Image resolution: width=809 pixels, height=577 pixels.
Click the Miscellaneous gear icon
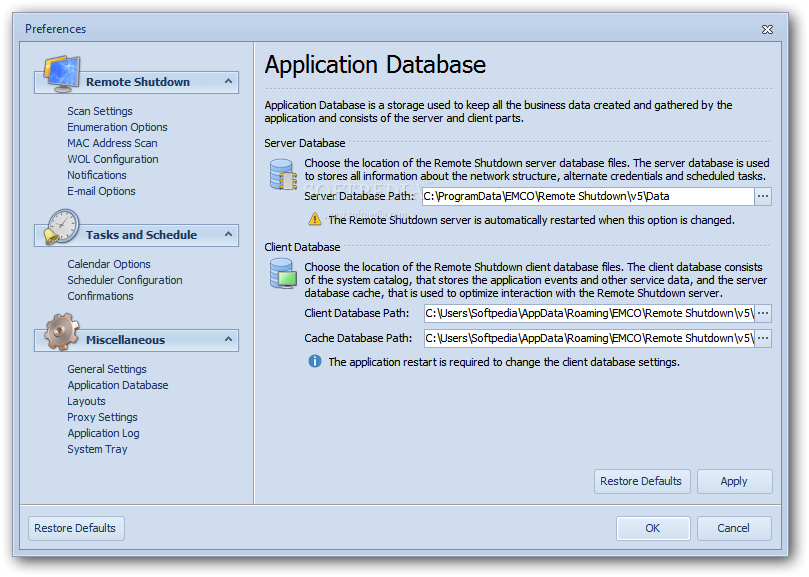coord(62,332)
